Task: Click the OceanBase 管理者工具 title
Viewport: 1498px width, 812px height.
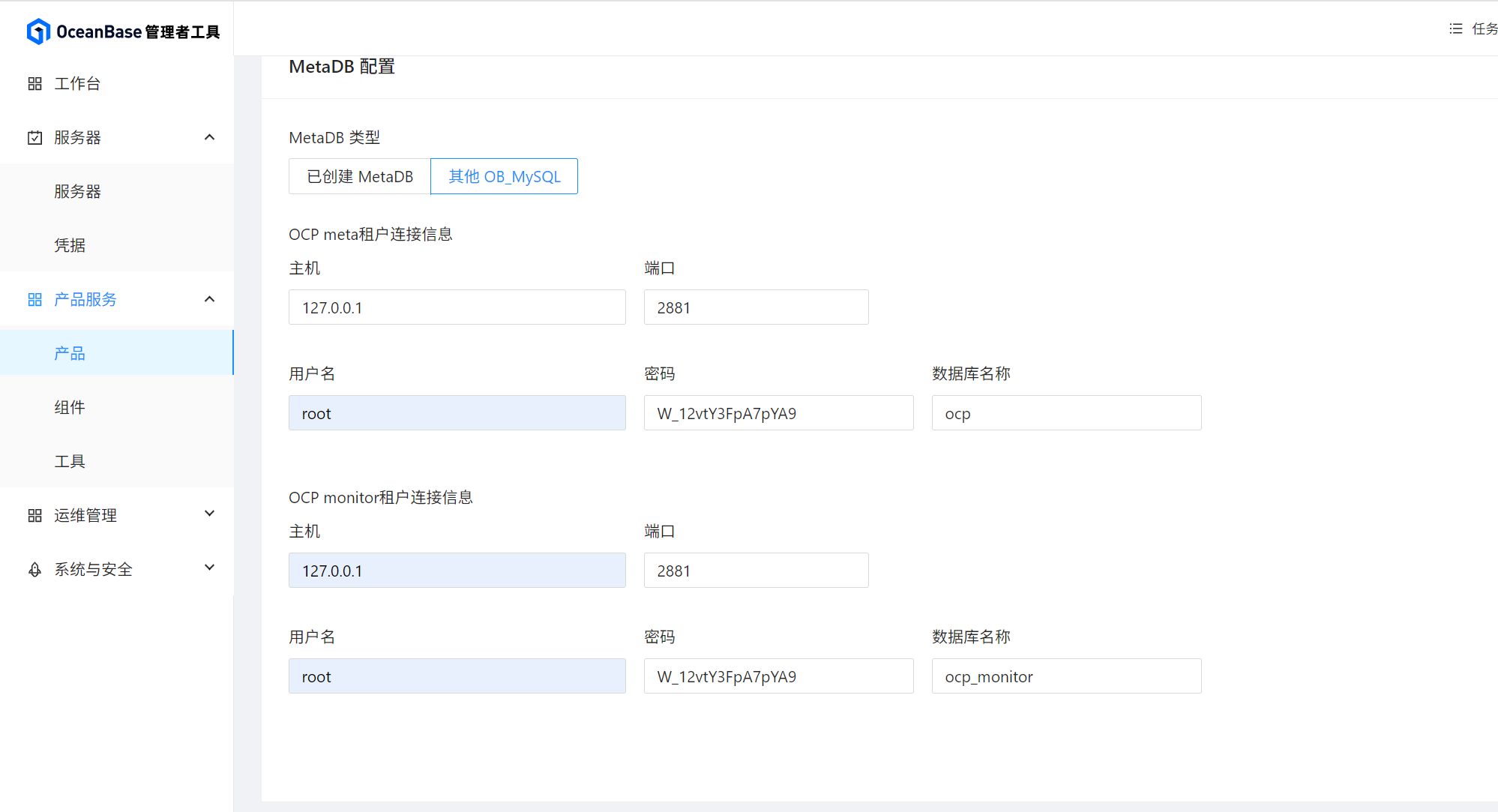Action: 138,31
